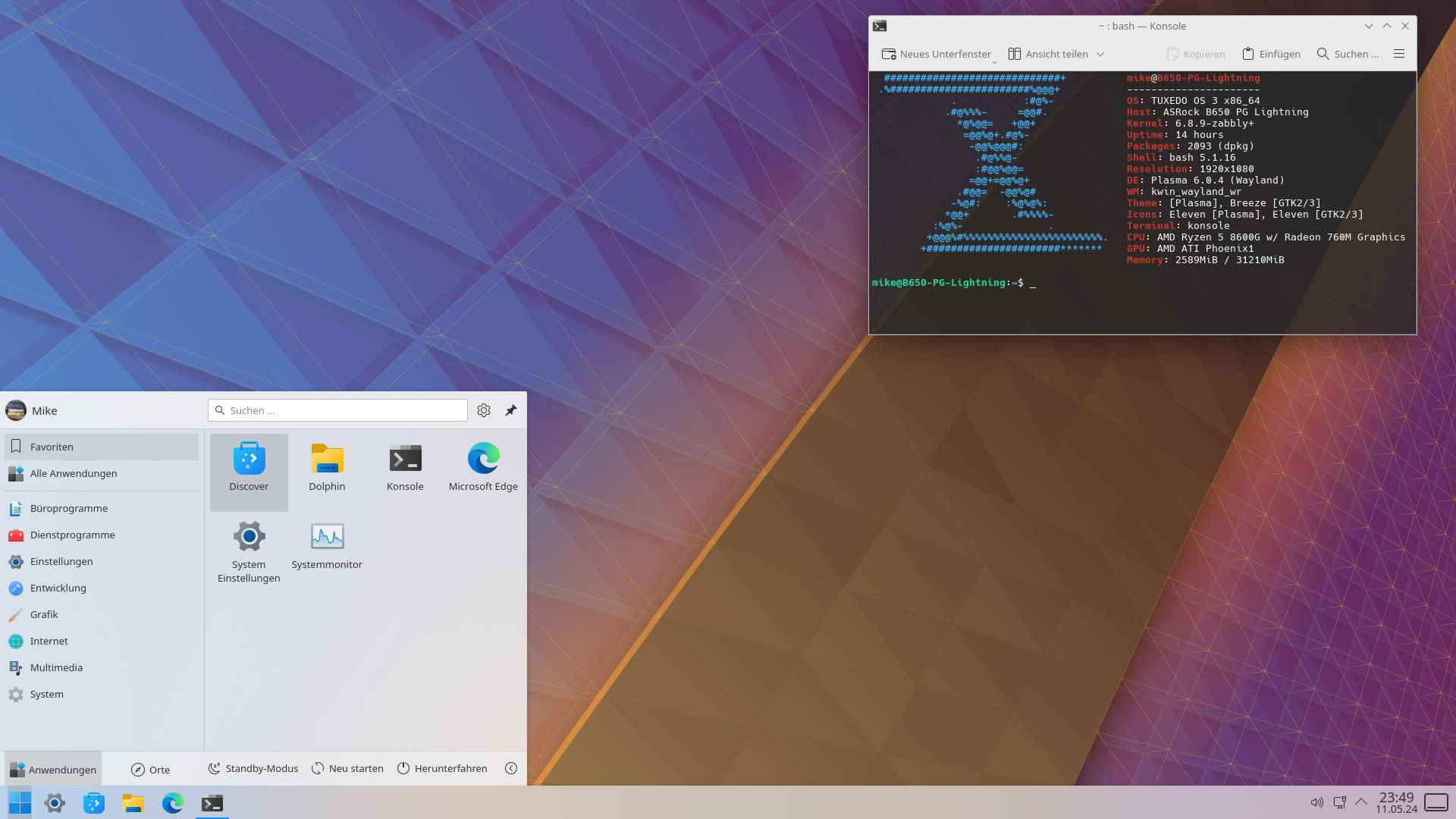Image resolution: width=1456 pixels, height=819 pixels.
Task: Expand the hidden system tray icons
Action: click(x=1363, y=802)
